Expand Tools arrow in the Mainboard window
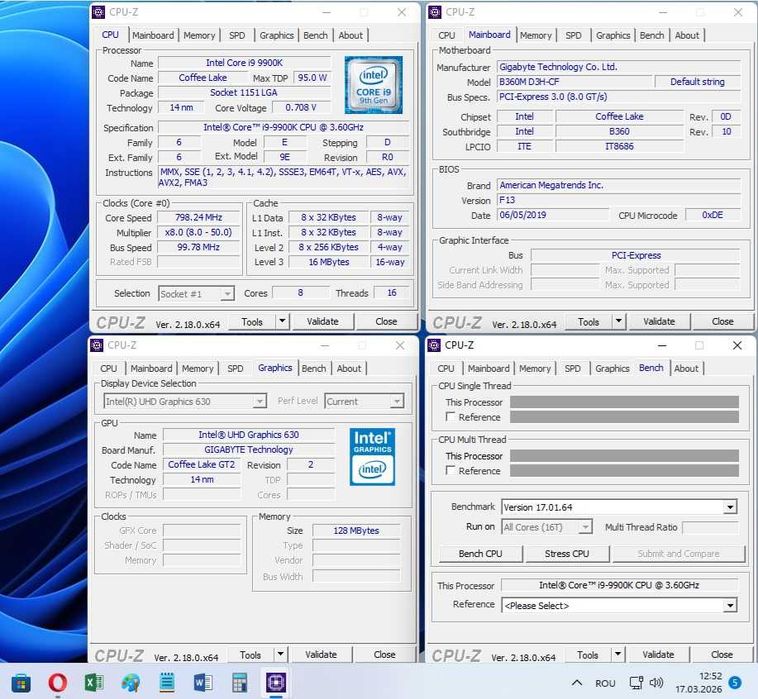 coord(619,321)
